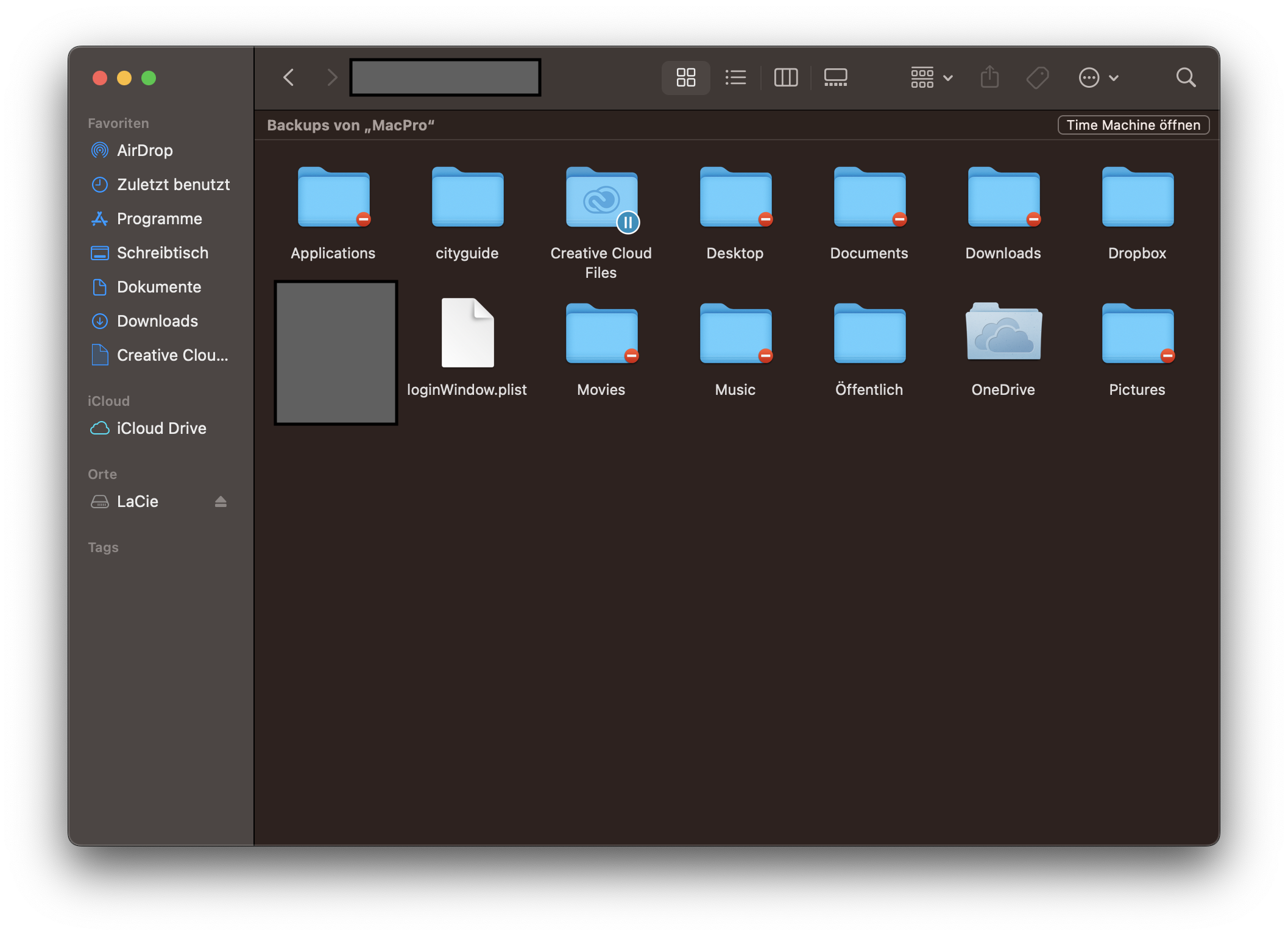Click the tags icon in toolbar
The height and width of the screenshot is (936, 1288).
tap(1037, 77)
